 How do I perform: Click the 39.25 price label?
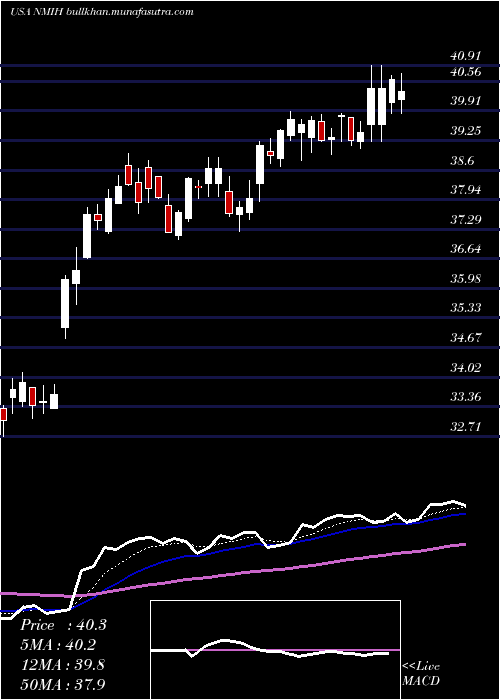pyautogui.click(x=466, y=131)
